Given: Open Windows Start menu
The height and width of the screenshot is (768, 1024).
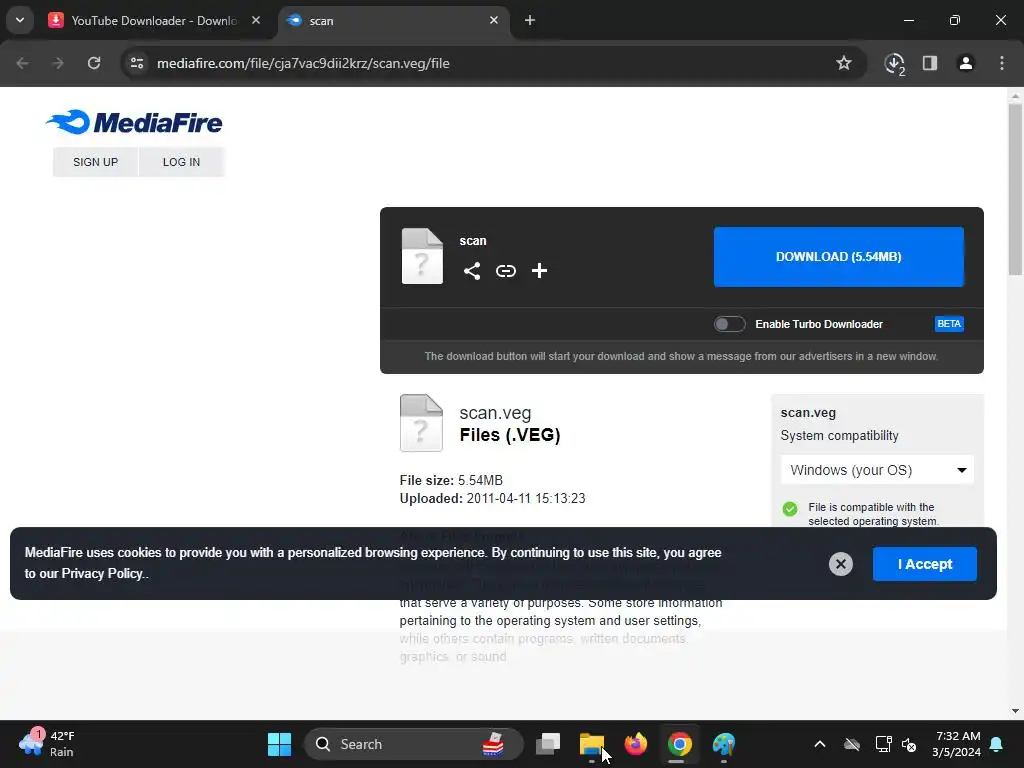Looking at the screenshot, I should point(280,744).
